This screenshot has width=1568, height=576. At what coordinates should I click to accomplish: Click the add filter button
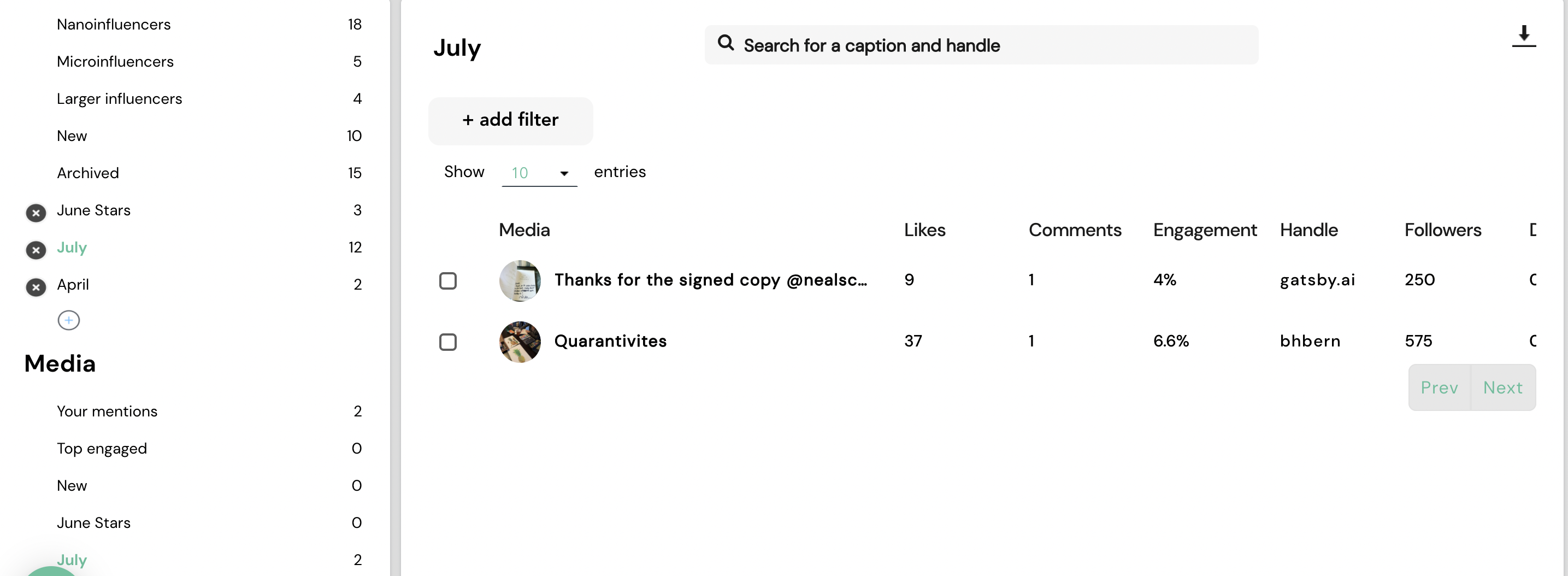(511, 121)
